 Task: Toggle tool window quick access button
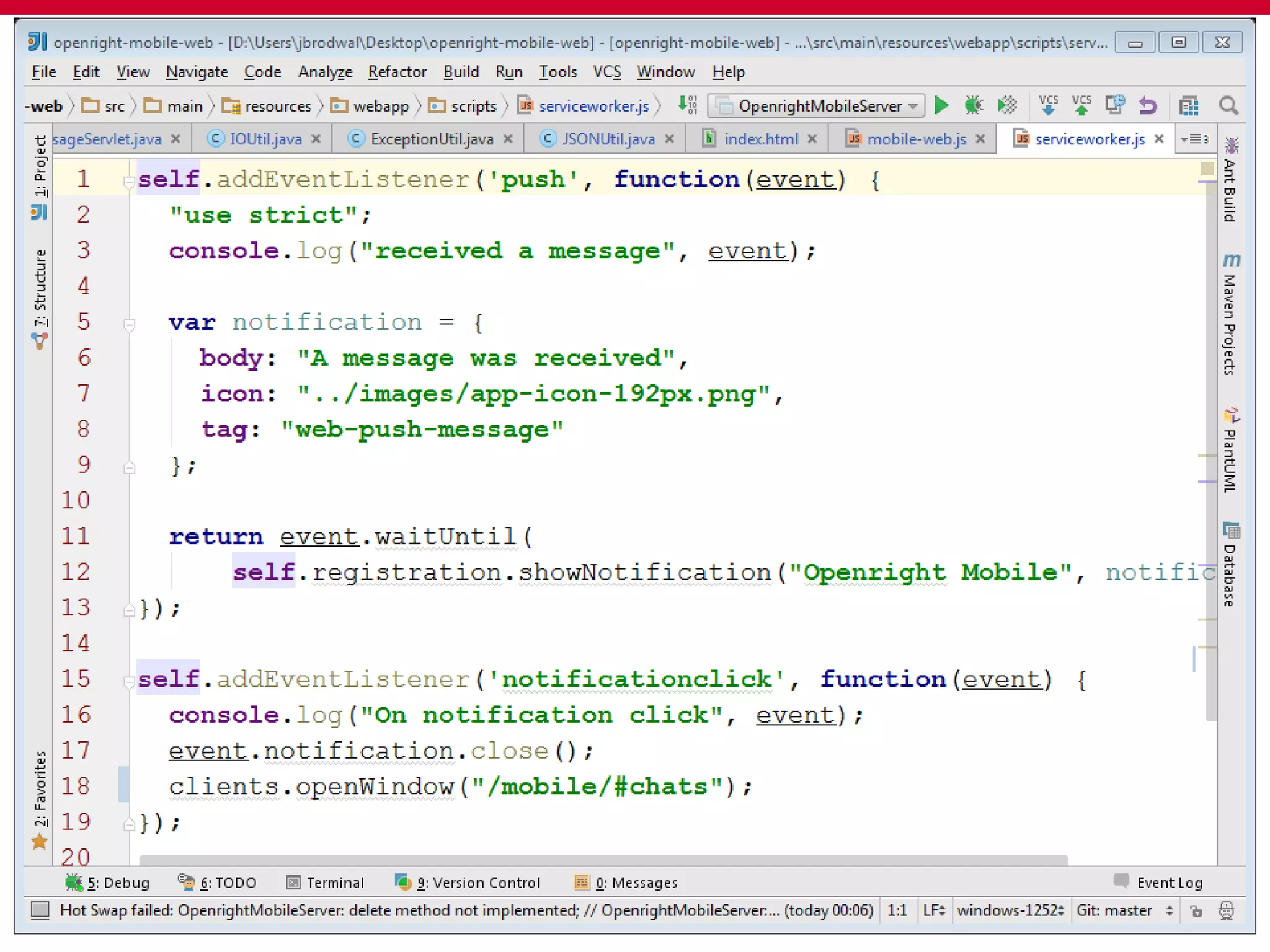click(40, 910)
